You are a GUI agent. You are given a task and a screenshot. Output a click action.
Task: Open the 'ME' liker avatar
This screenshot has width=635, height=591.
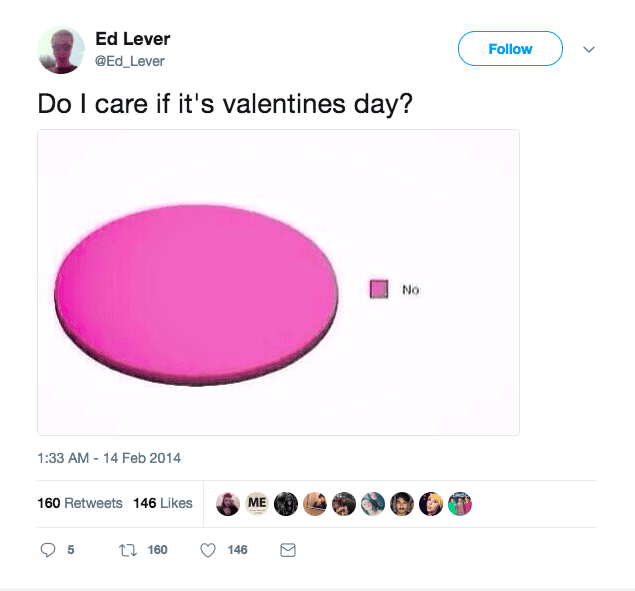[257, 504]
